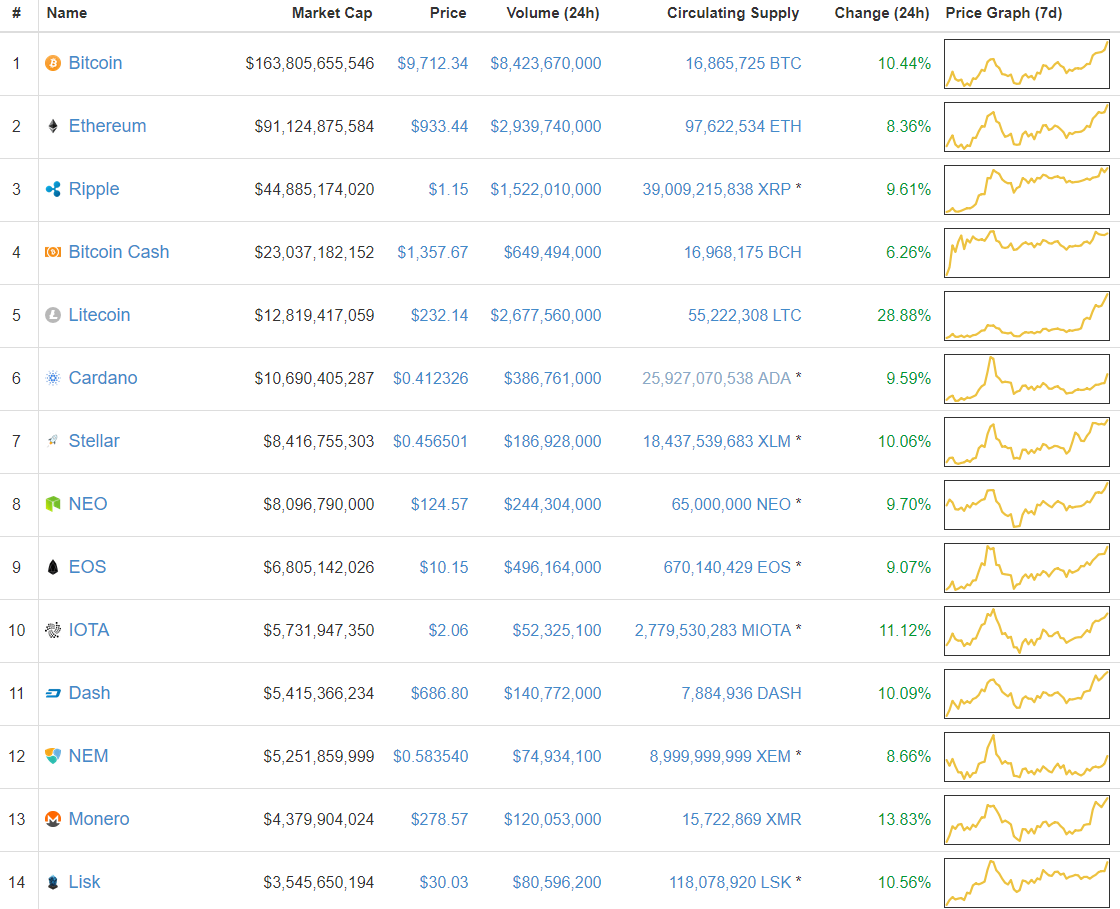Viewport: 1120px width, 909px height.
Task: Click the 7,884,936 DASH circulating supply
Action: (x=741, y=693)
